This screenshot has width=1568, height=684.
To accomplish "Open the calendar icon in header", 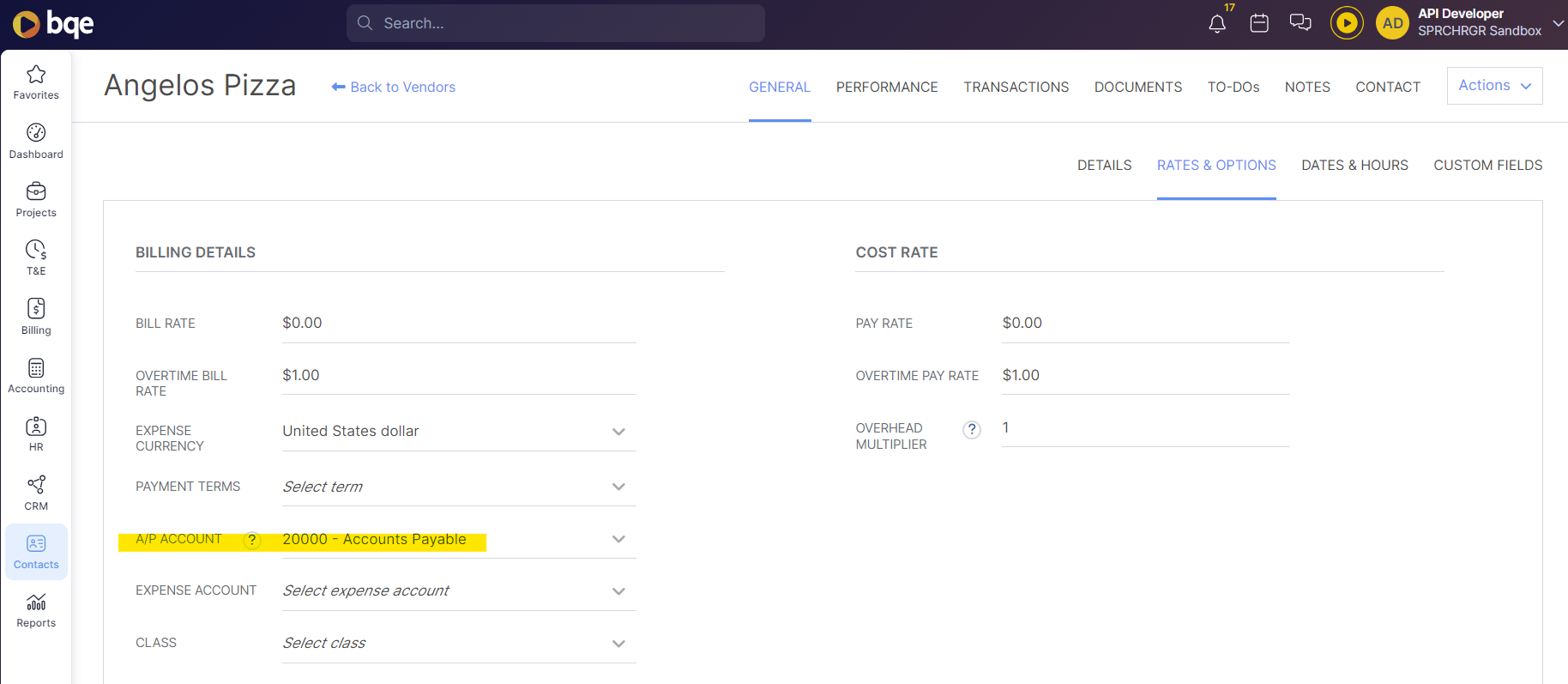I will coord(1259,23).
